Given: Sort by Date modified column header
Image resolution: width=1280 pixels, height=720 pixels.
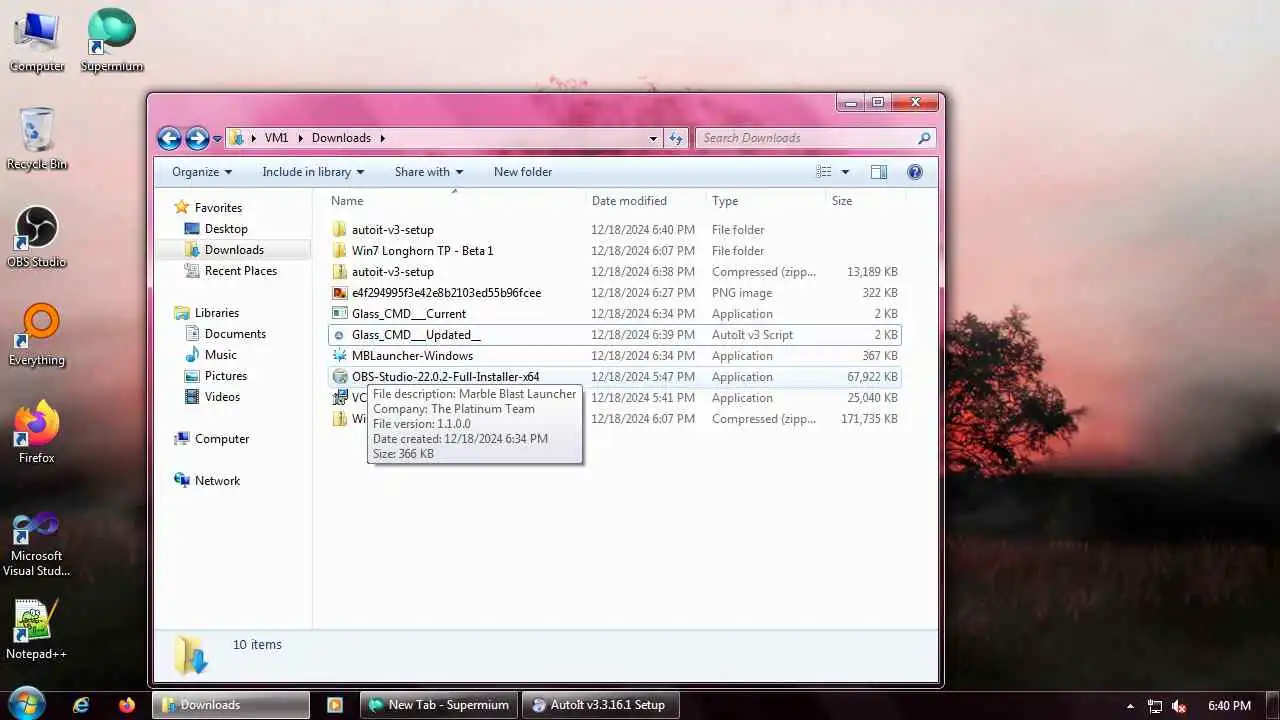Looking at the screenshot, I should (645, 201).
